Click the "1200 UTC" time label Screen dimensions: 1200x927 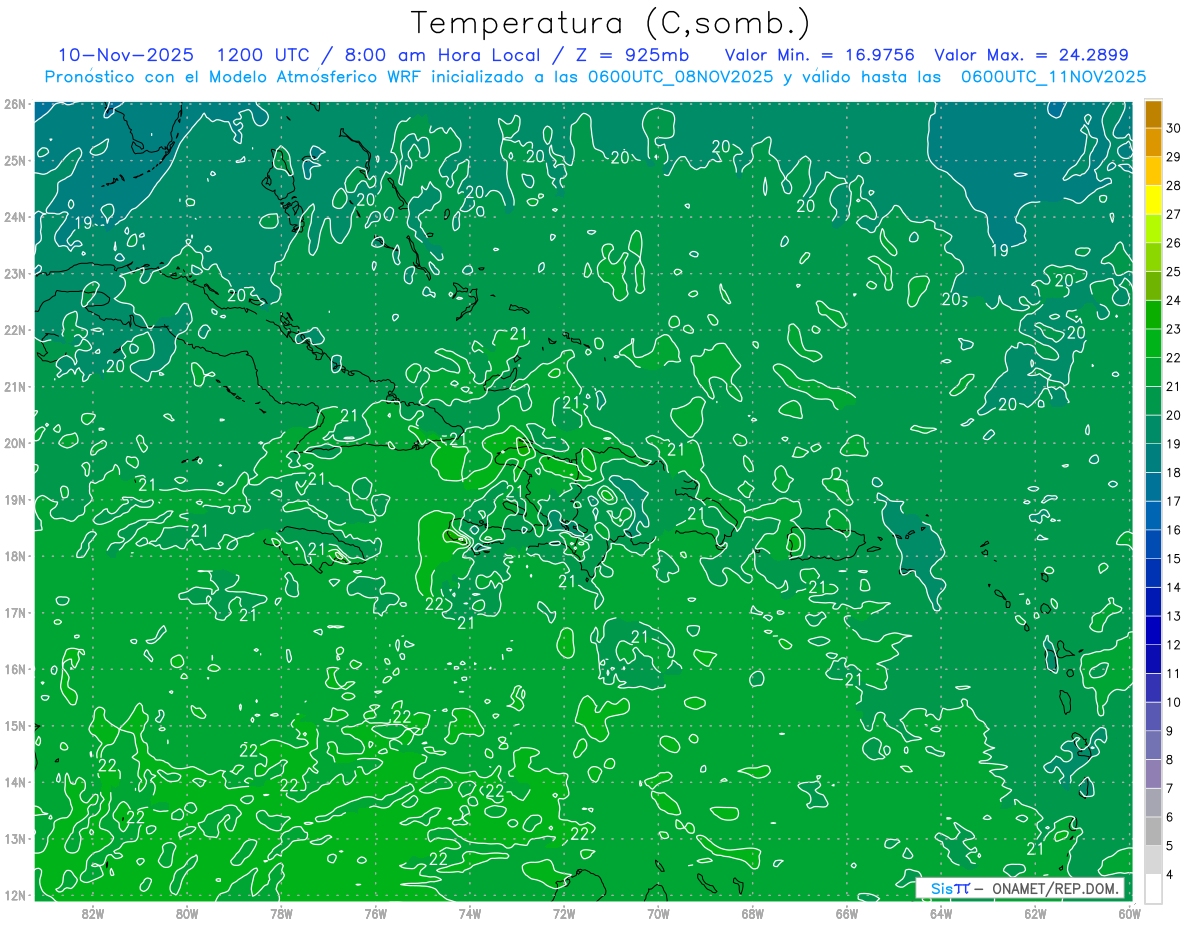(x=265, y=55)
